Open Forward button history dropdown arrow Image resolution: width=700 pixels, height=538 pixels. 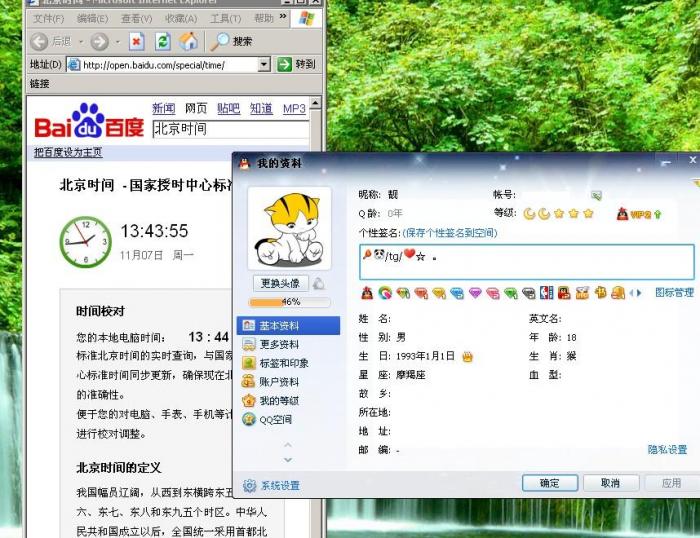pos(118,42)
